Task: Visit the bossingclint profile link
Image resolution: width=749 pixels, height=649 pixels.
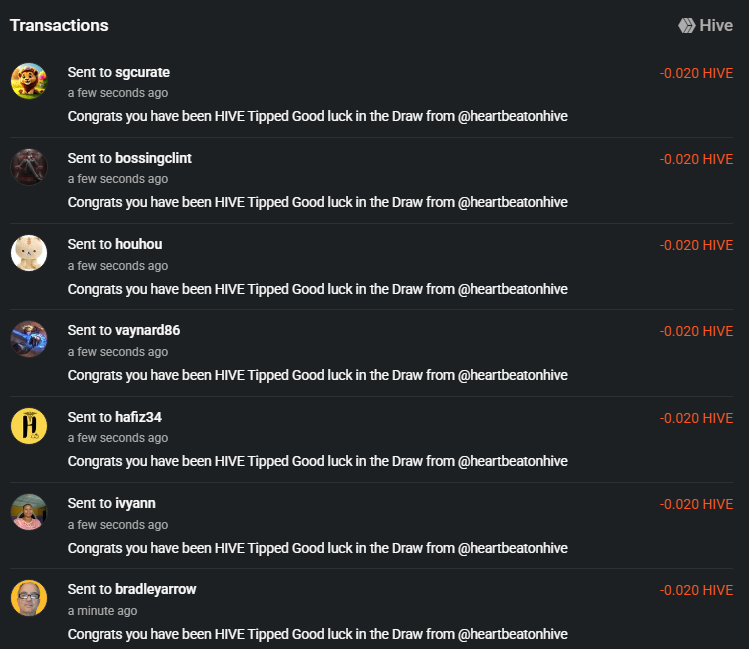Action: click(153, 158)
